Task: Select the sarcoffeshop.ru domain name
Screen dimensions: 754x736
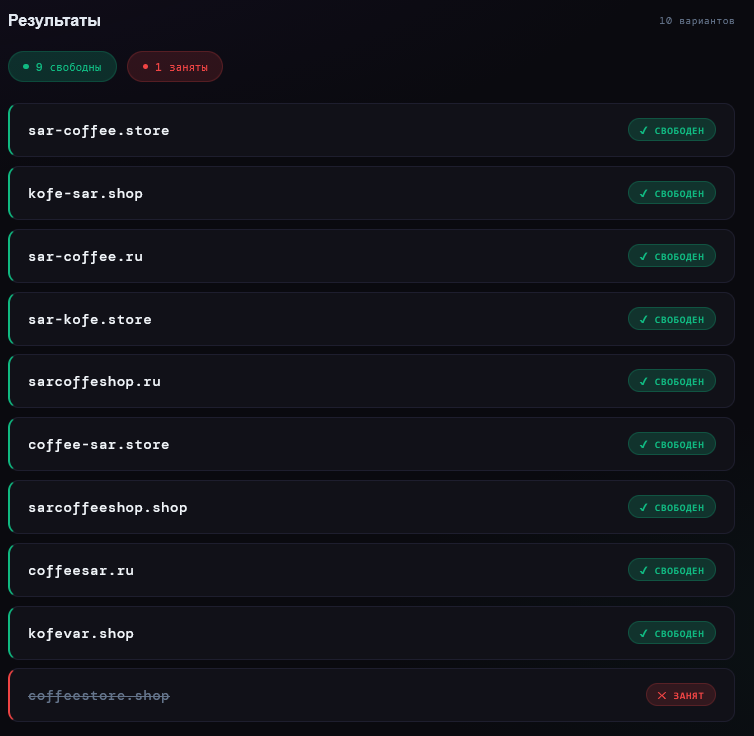Action: [94, 382]
